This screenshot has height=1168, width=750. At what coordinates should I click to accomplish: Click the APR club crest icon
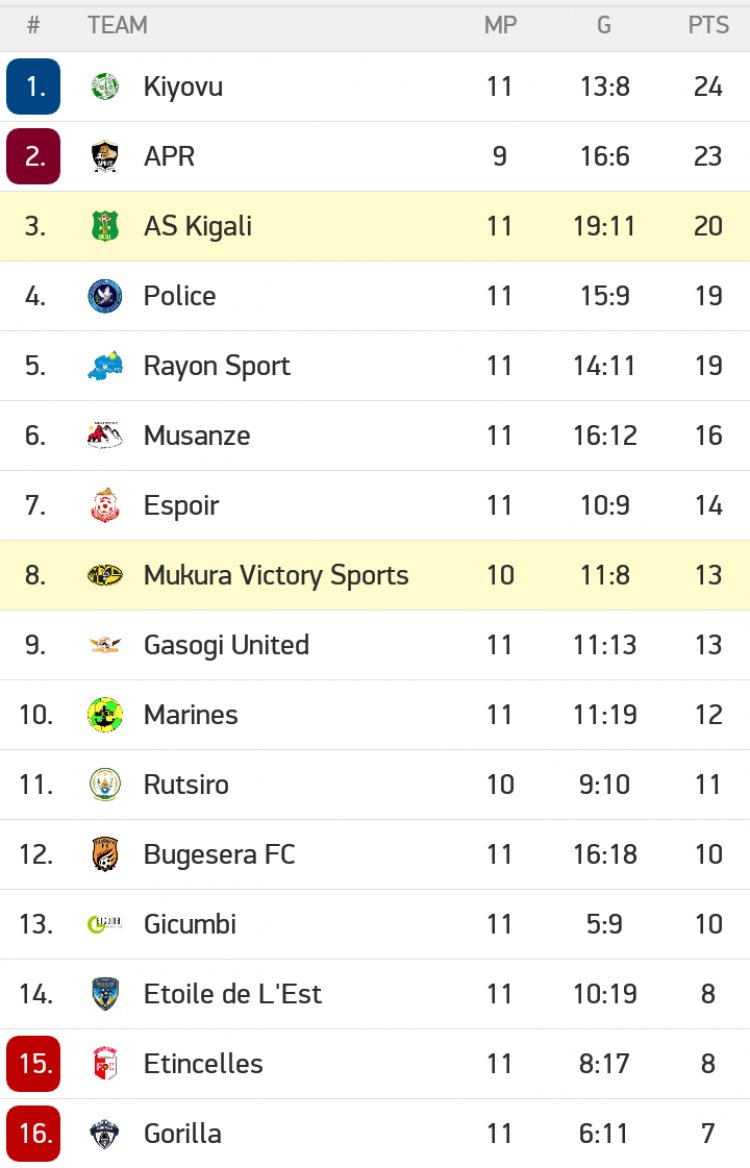[105, 157]
